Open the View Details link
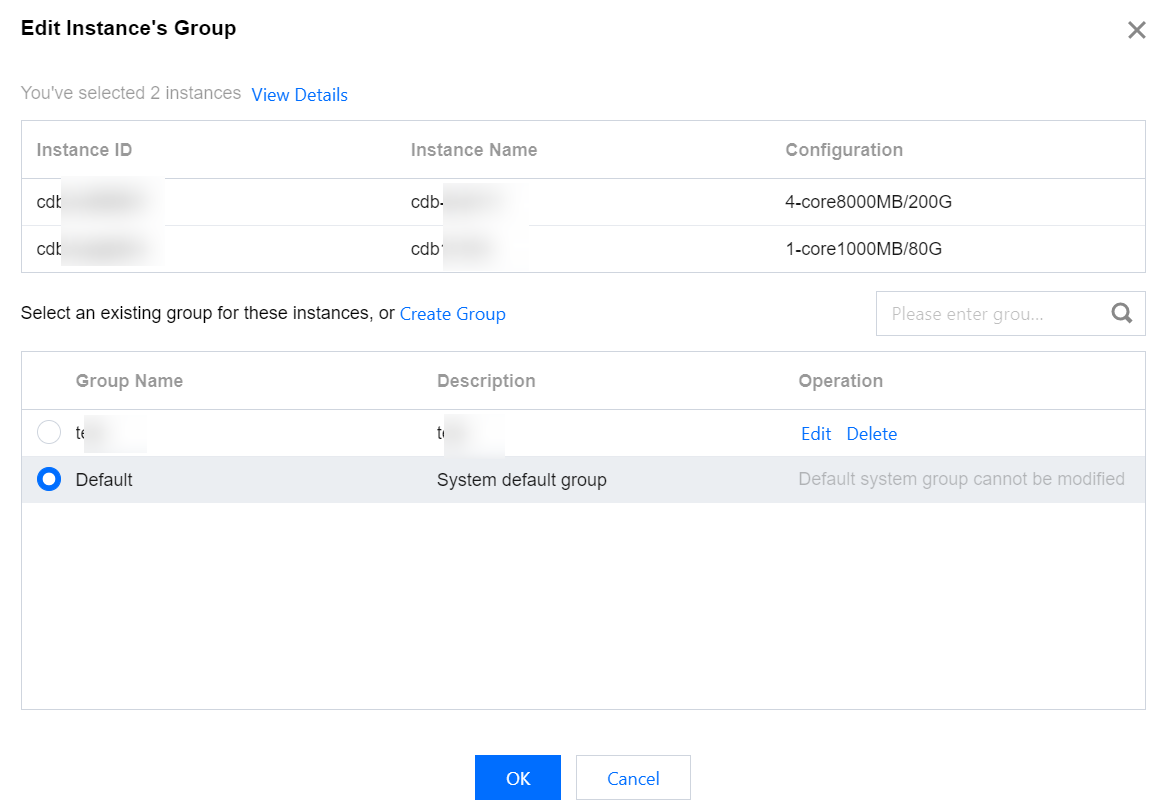This screenshot has width=1158, height=803. tap(299, 95)
